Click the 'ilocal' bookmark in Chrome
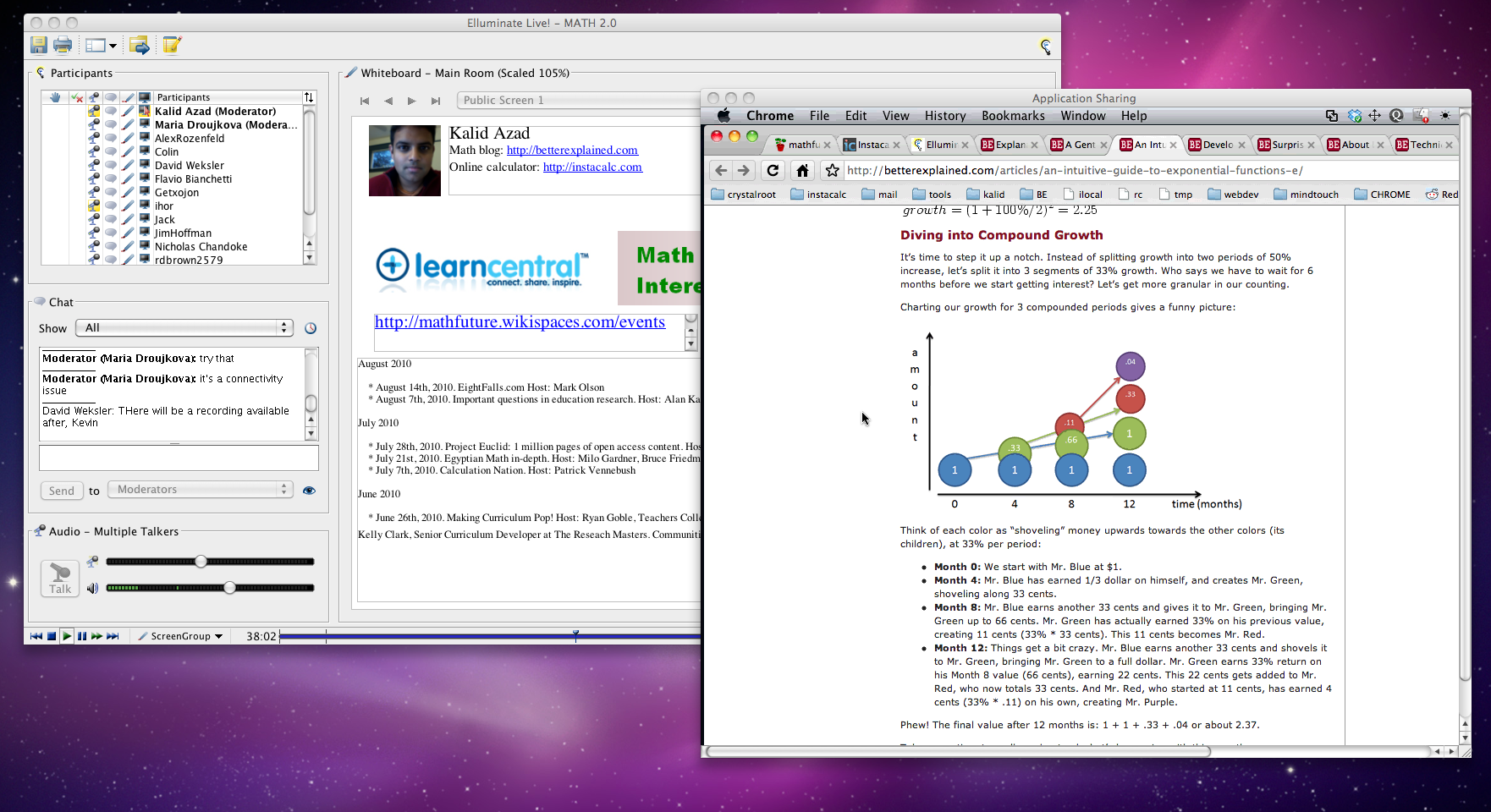1491x812 pixels. pyautogui.click(x=1083, y=195)
